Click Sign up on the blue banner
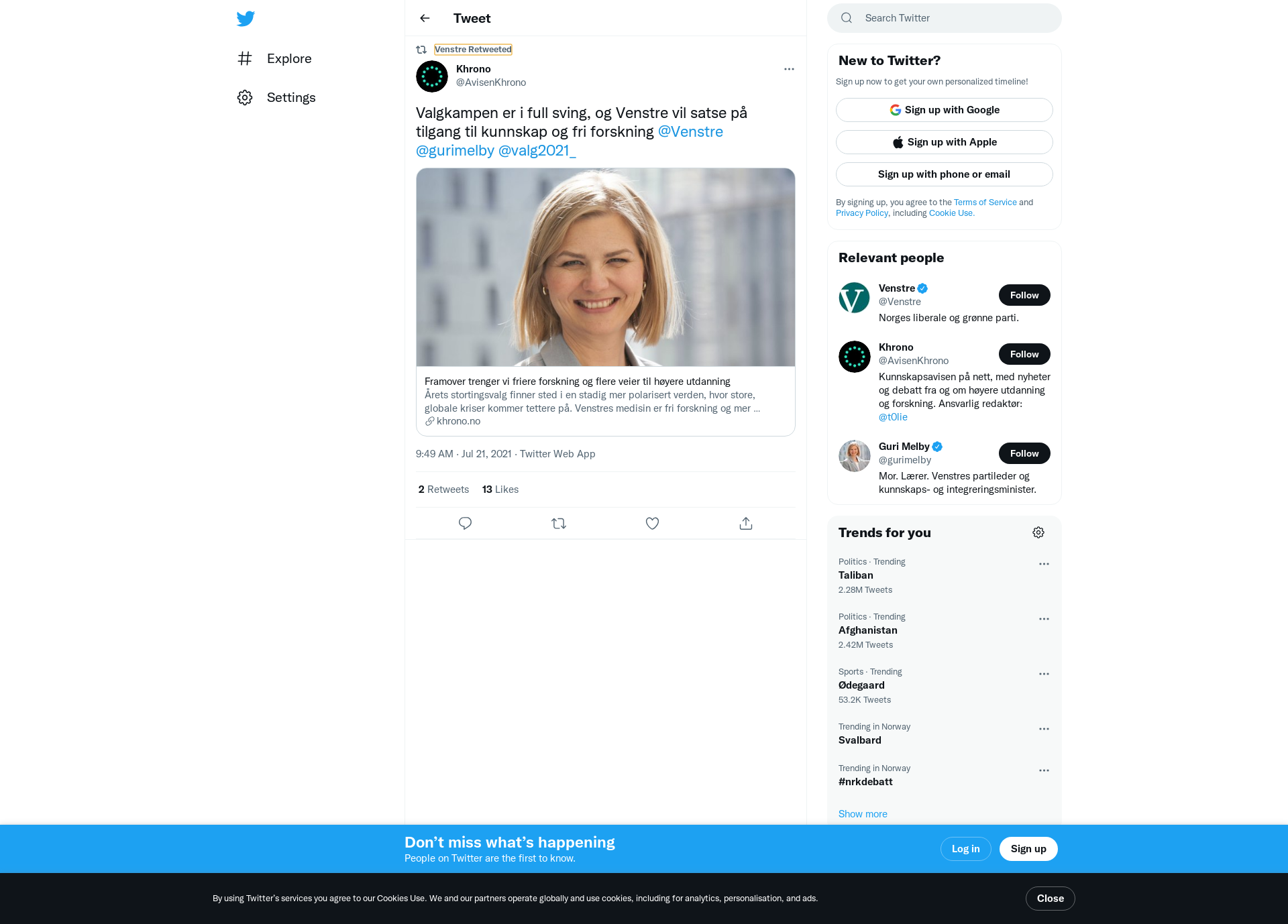Viewport: 1288px width, 924px height. [1028, 849]
